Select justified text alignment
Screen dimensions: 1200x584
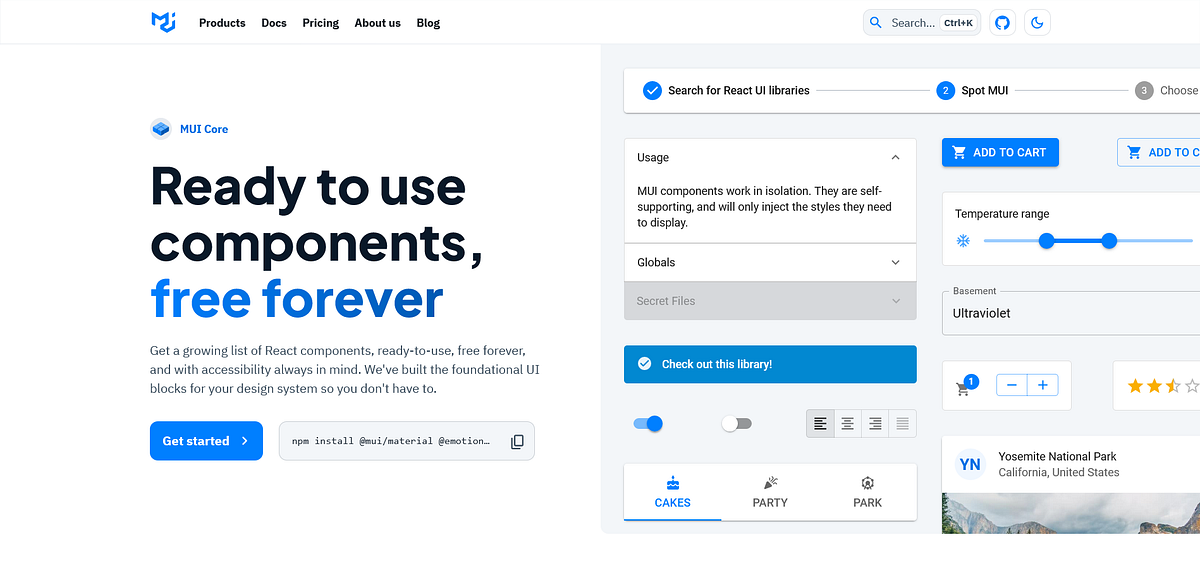(x=902, y=423)
